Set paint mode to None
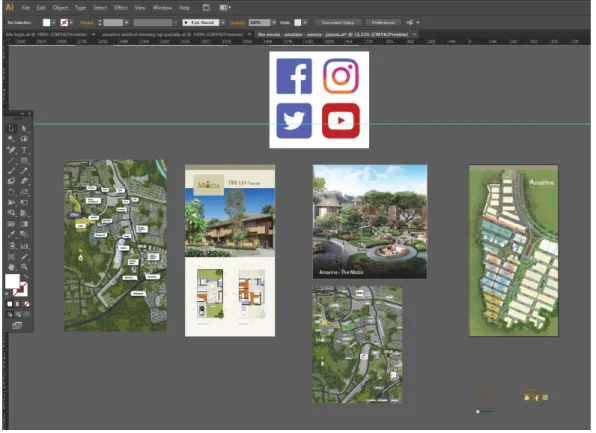 pos(27,304)
